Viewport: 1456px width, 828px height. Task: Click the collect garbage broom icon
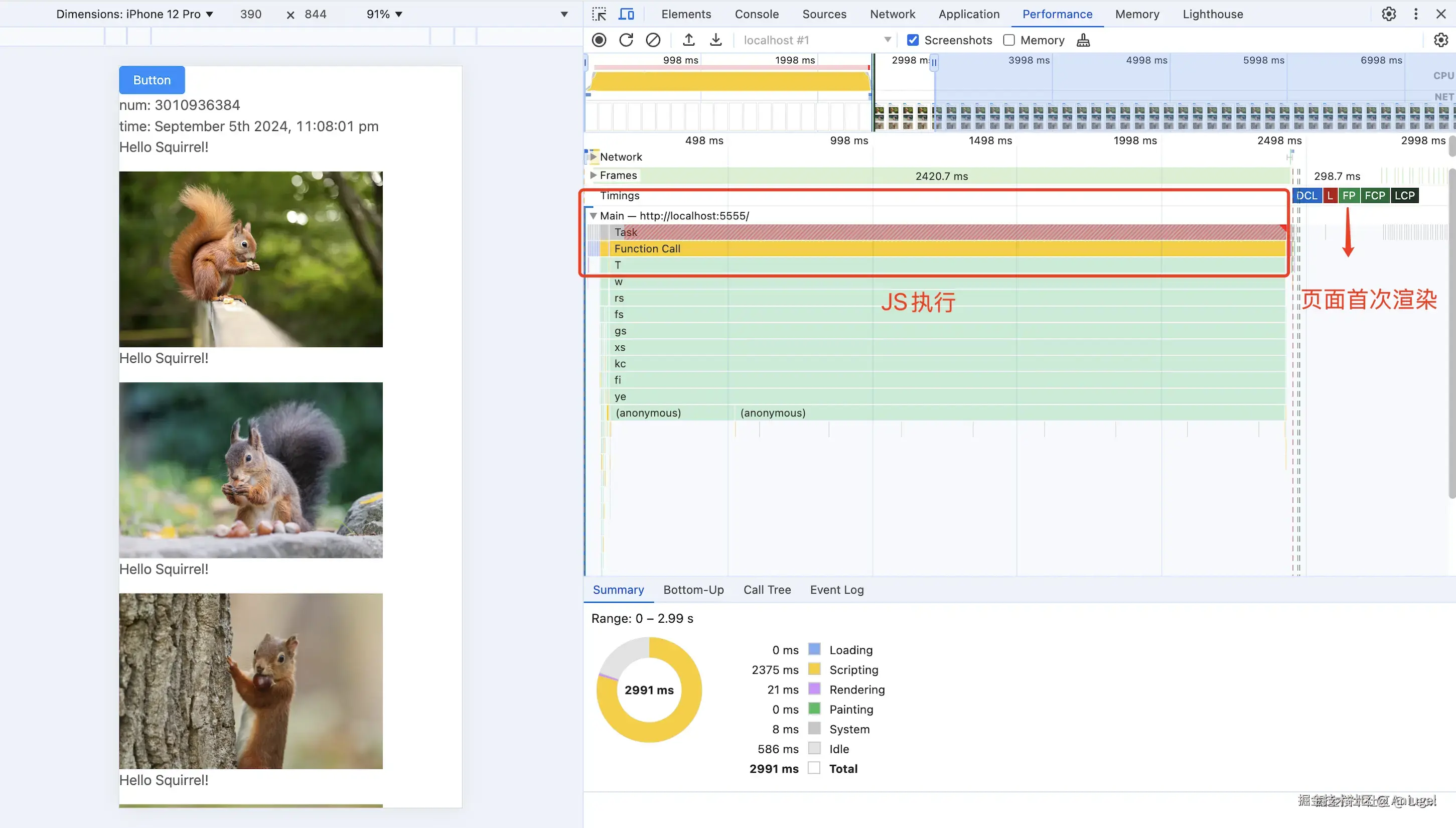tap(1083, 40)
